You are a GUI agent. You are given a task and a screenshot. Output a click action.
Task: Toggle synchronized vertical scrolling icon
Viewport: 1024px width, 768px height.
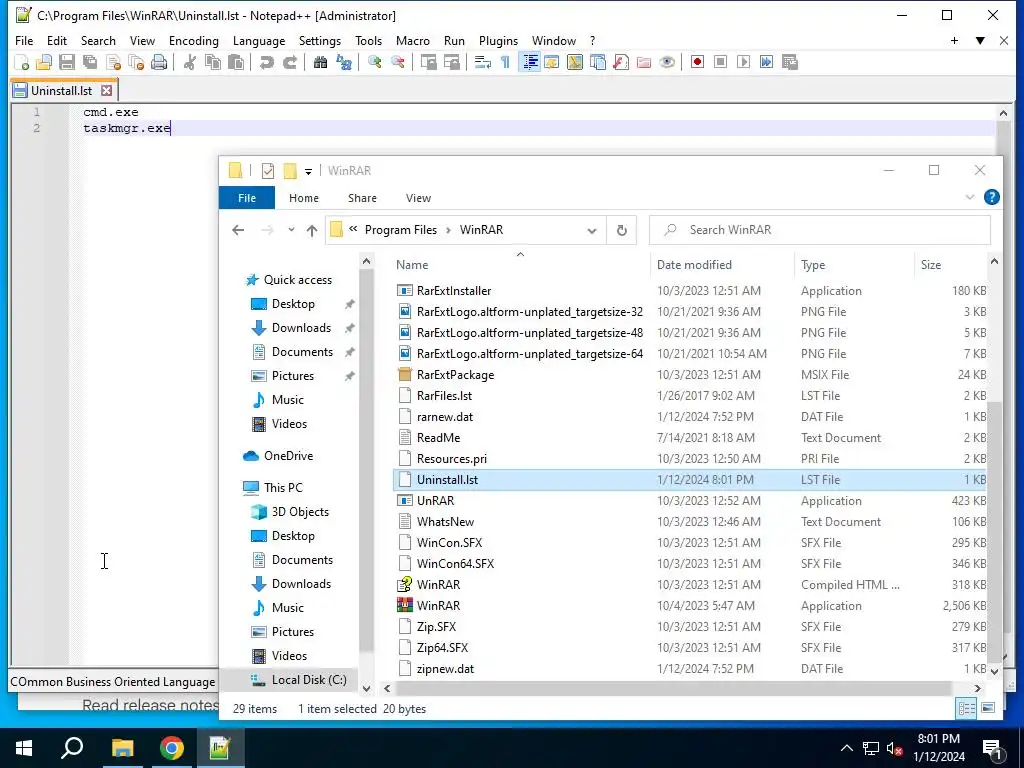click(428, 62)
